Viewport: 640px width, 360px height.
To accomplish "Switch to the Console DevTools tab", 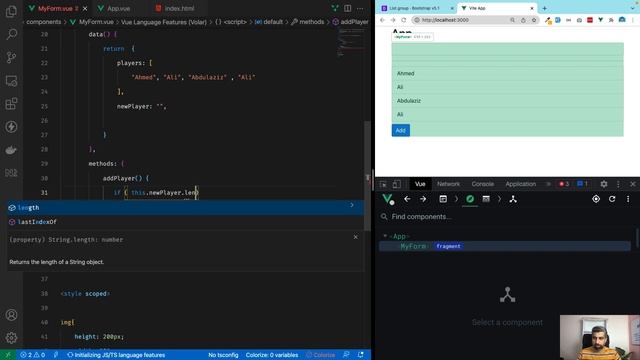I will (x=482, y=184).
